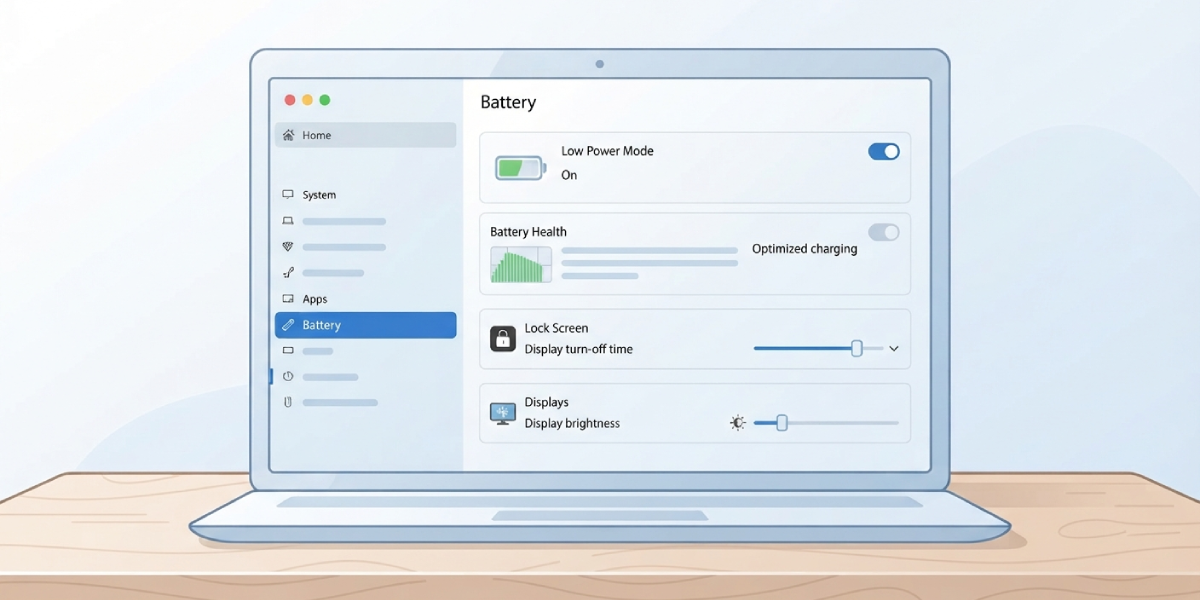Viewport: 1200px width, 600px height.
Task: Click the "Low Power Mode" label
Action: pyautogui.click(x=607, y=151)
